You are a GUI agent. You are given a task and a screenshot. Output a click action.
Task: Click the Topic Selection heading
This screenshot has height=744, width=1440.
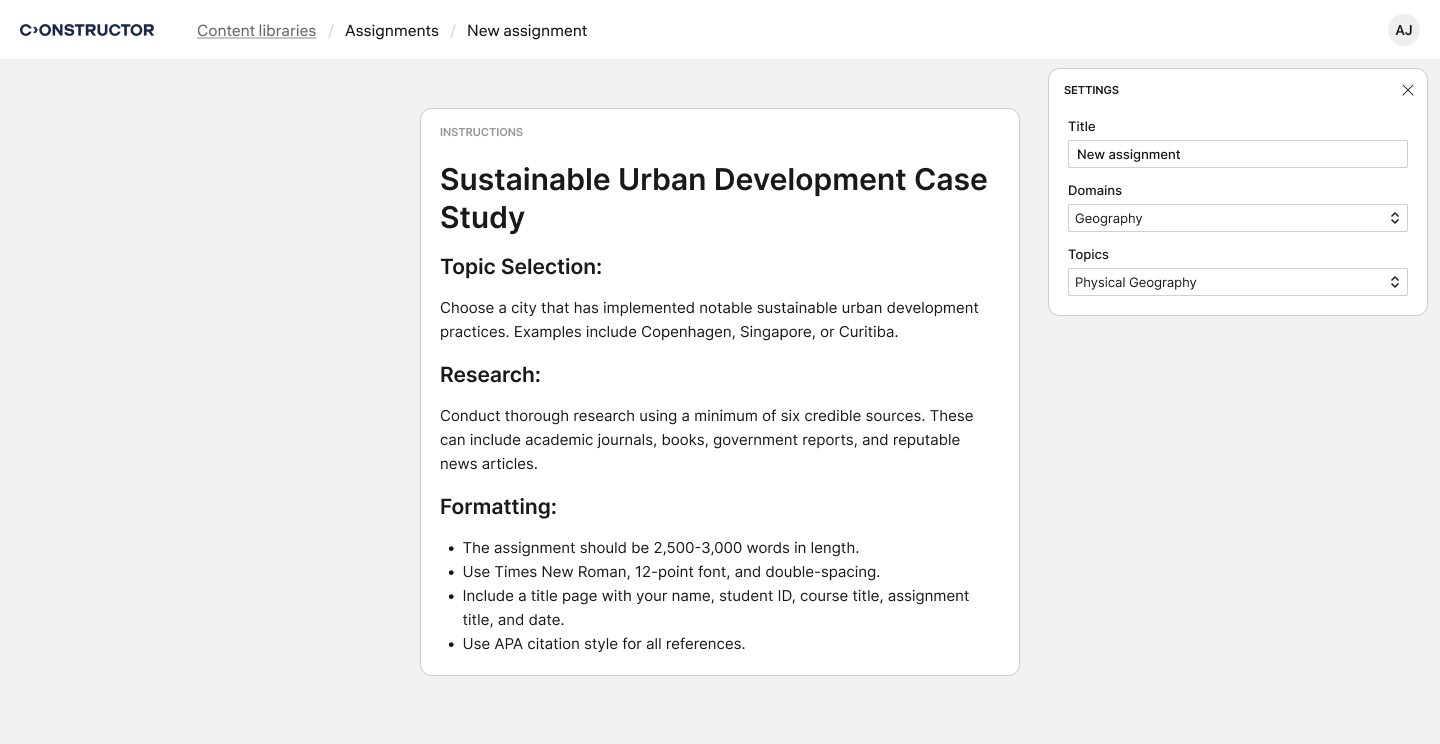click(520, 267)
